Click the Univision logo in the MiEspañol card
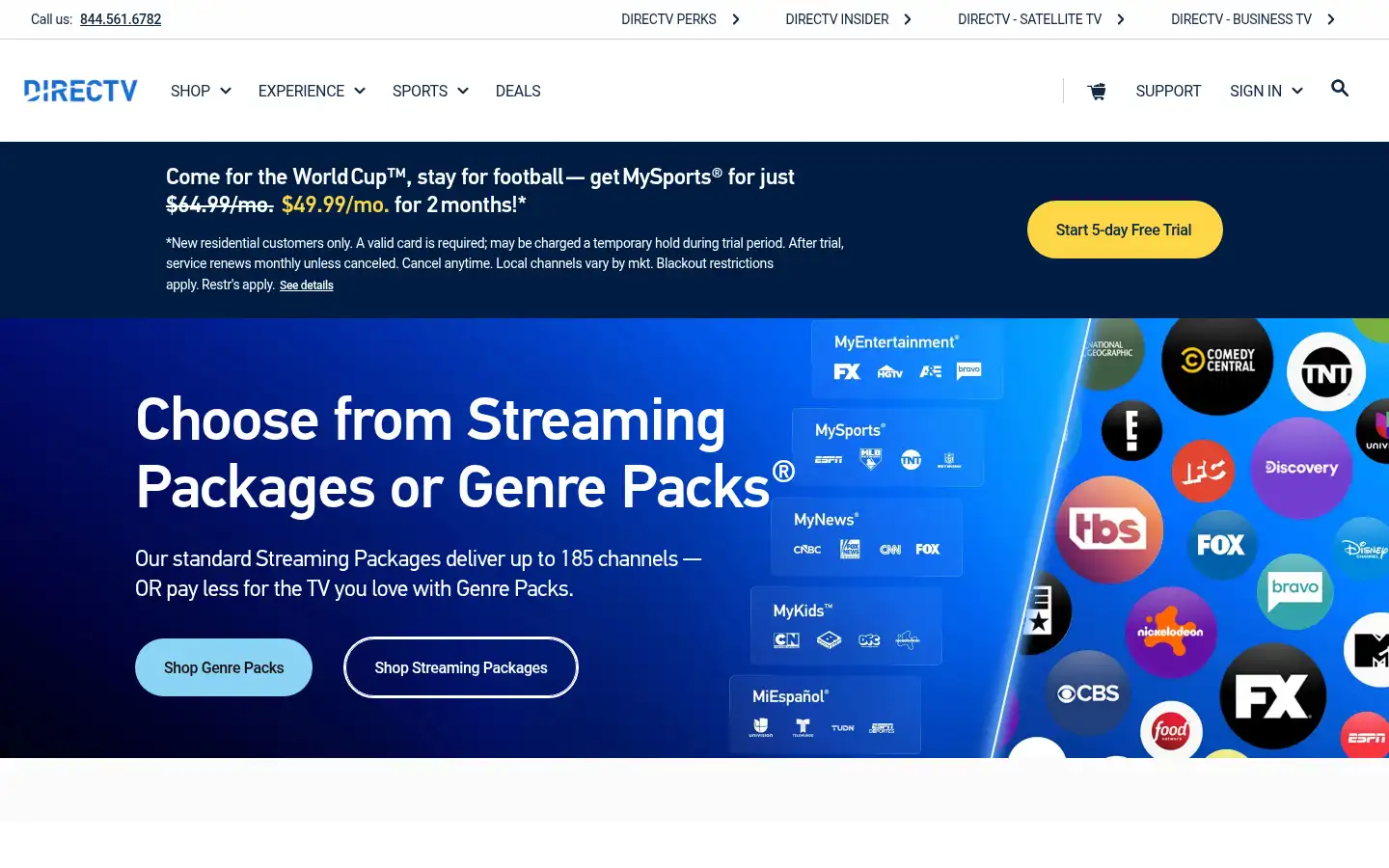The width and height of the screenshot is (1389, 868). [x=761, y=727]
